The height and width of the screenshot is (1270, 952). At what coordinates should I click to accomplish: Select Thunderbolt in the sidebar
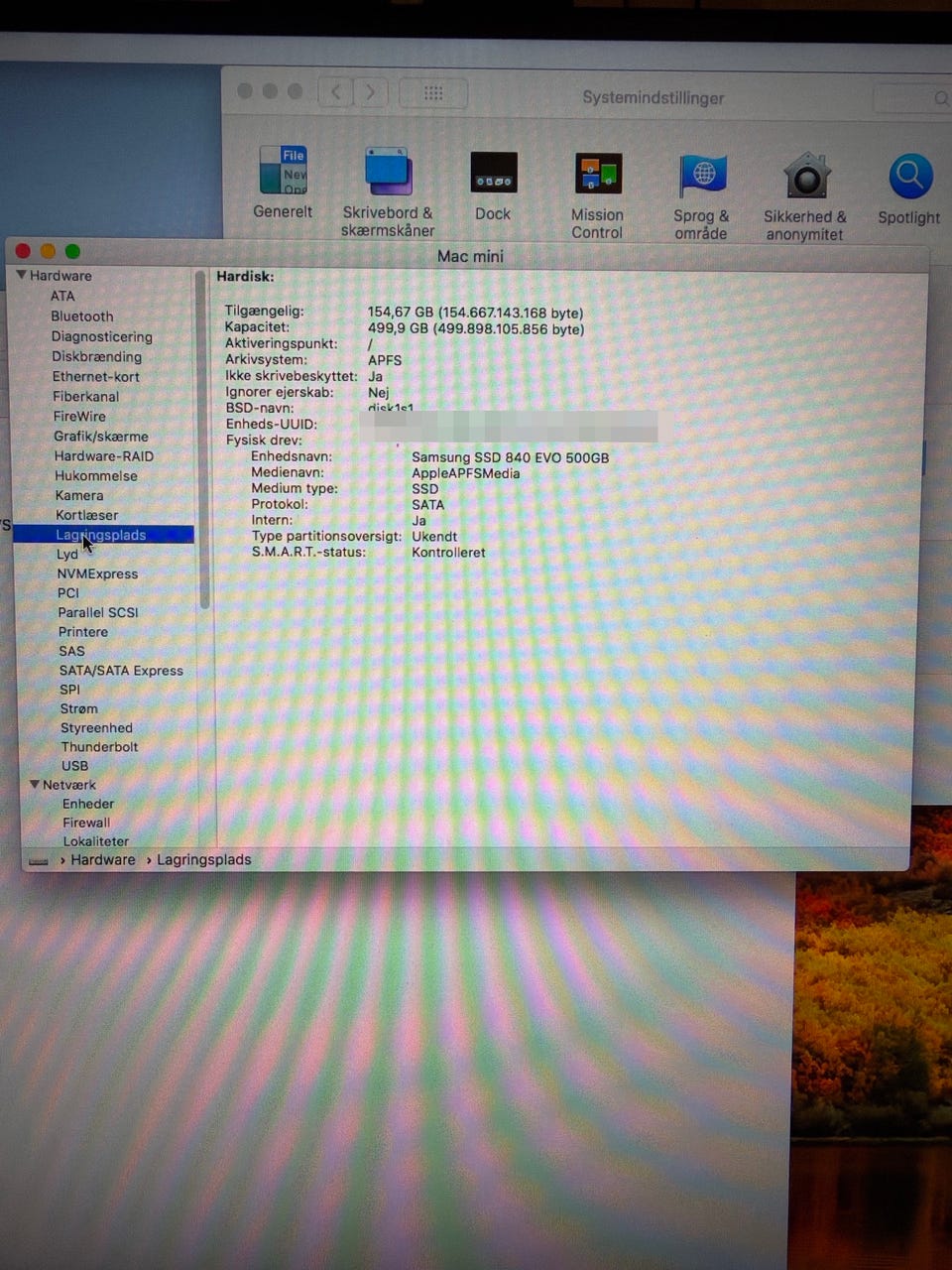99,746
